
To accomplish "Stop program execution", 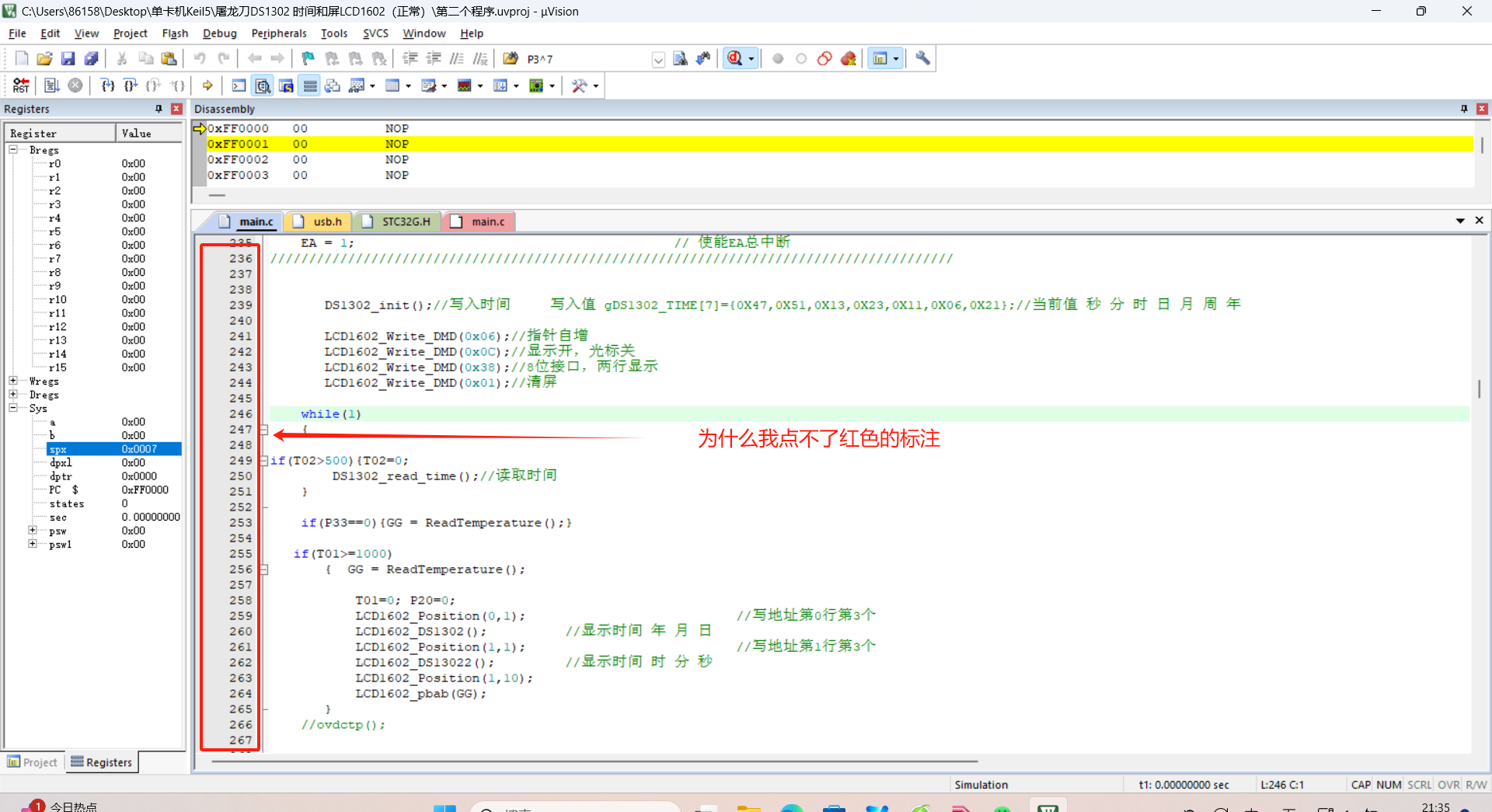I will pos(75,85).
